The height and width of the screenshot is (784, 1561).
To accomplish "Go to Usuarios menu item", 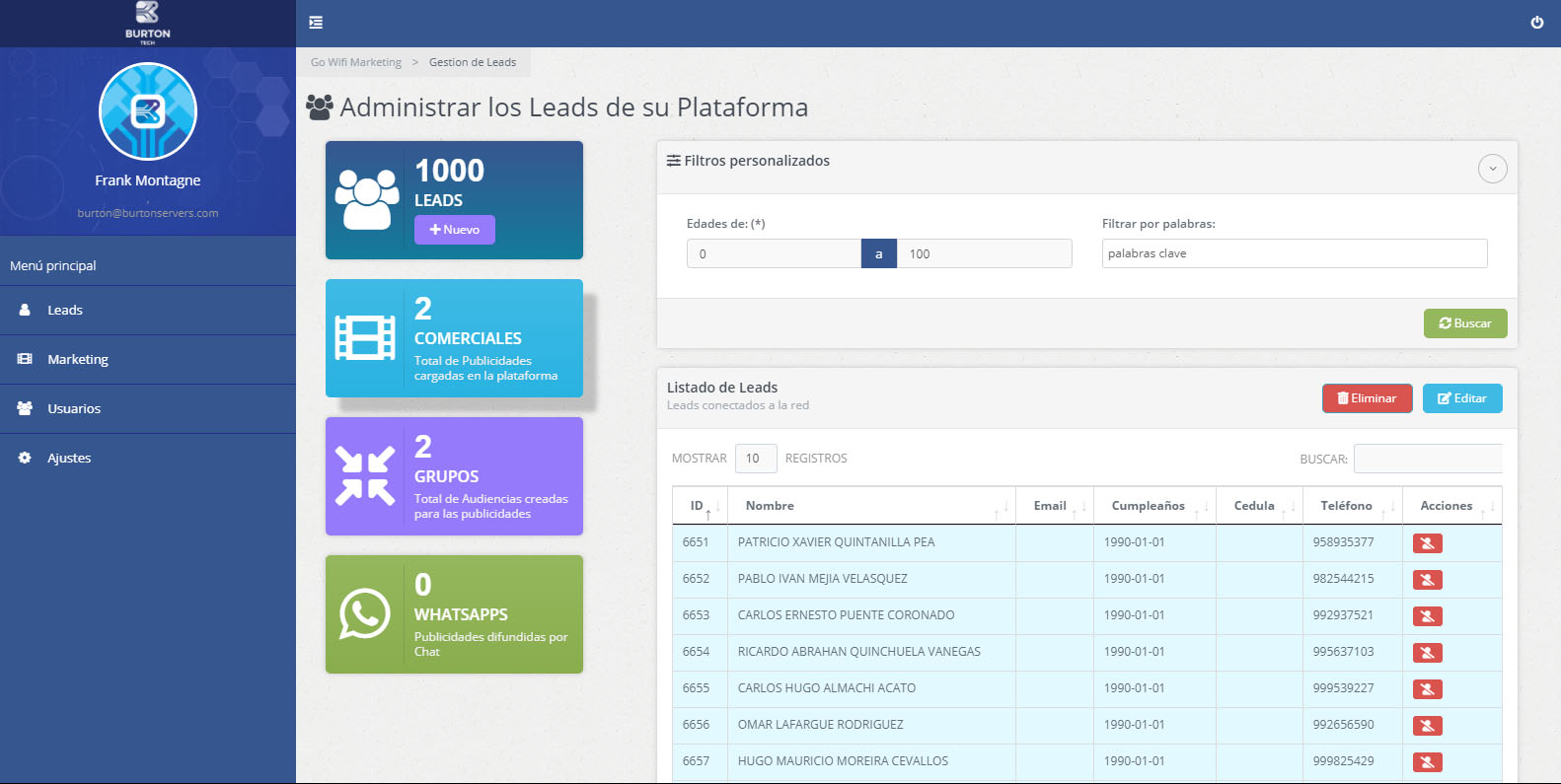I will click(x=74, y=409).
